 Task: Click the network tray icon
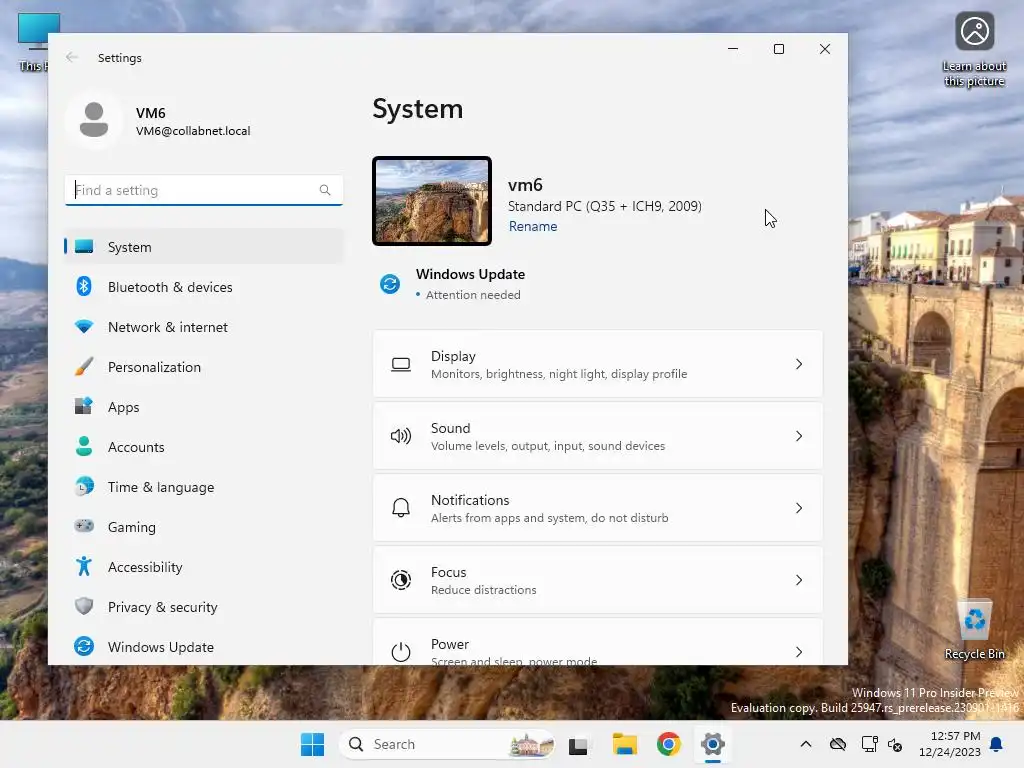pos(870,744)
